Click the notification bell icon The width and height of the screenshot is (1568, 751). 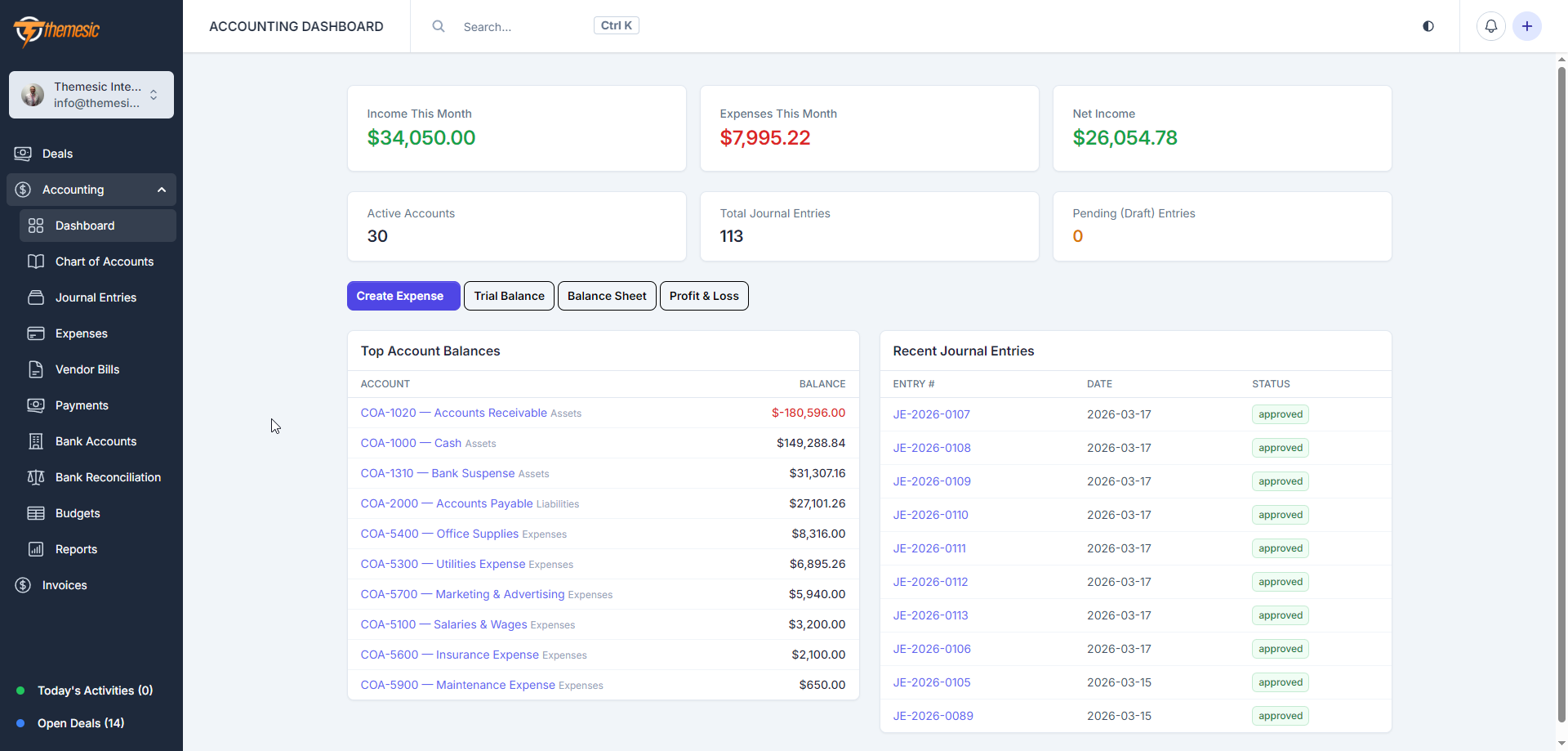click(1491, 25)
